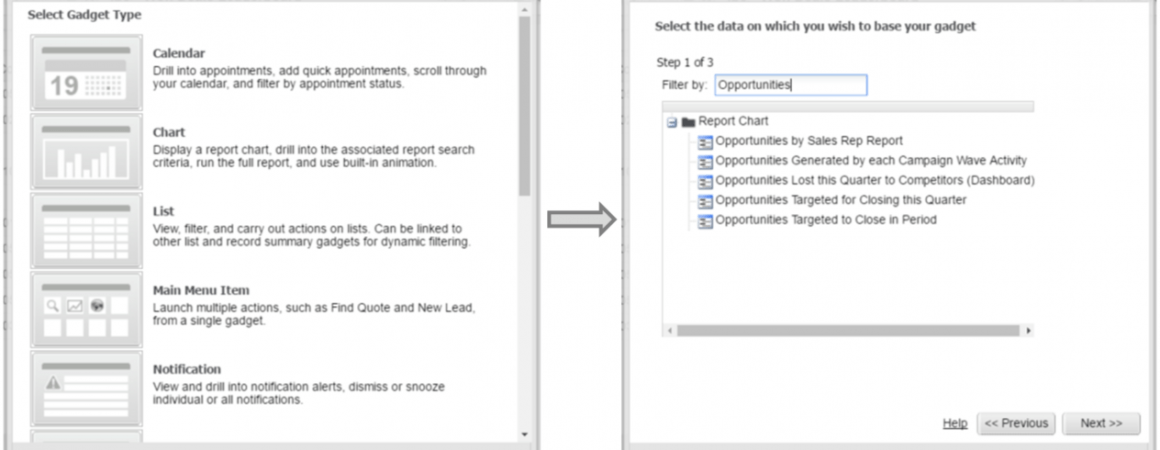Choose the Notification gadget alert icon
The height and width of the screenshot is (450, 1160).
(x=86, y=389)
